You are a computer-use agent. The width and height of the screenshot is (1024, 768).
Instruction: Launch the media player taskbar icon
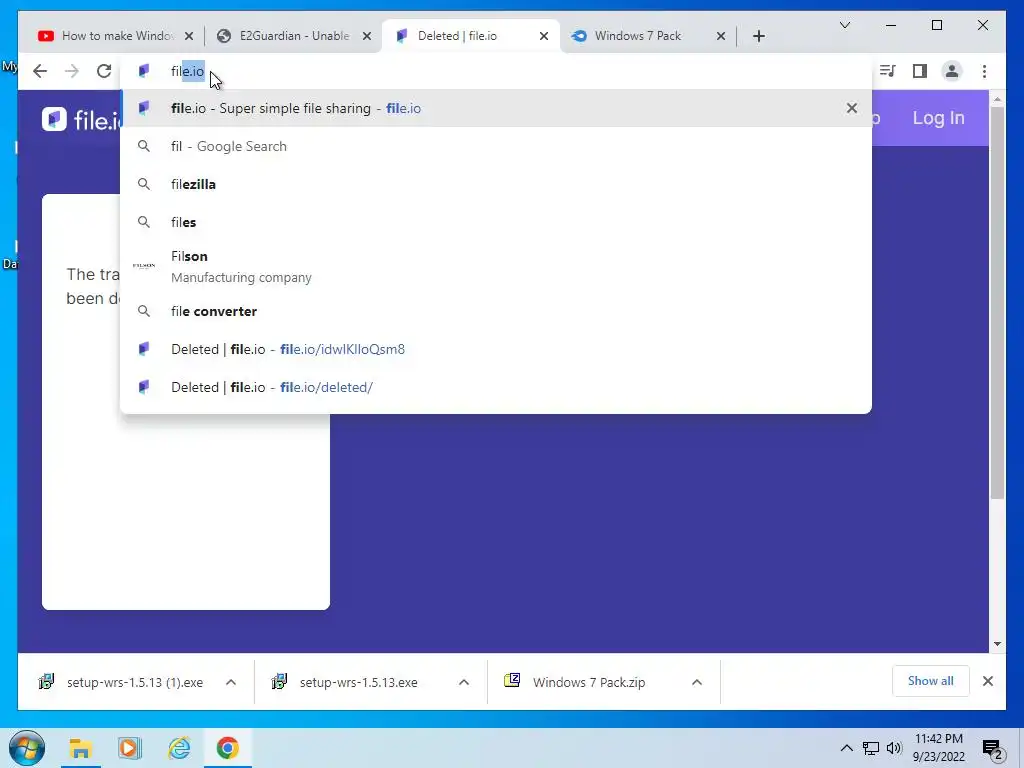pos(129,748)
